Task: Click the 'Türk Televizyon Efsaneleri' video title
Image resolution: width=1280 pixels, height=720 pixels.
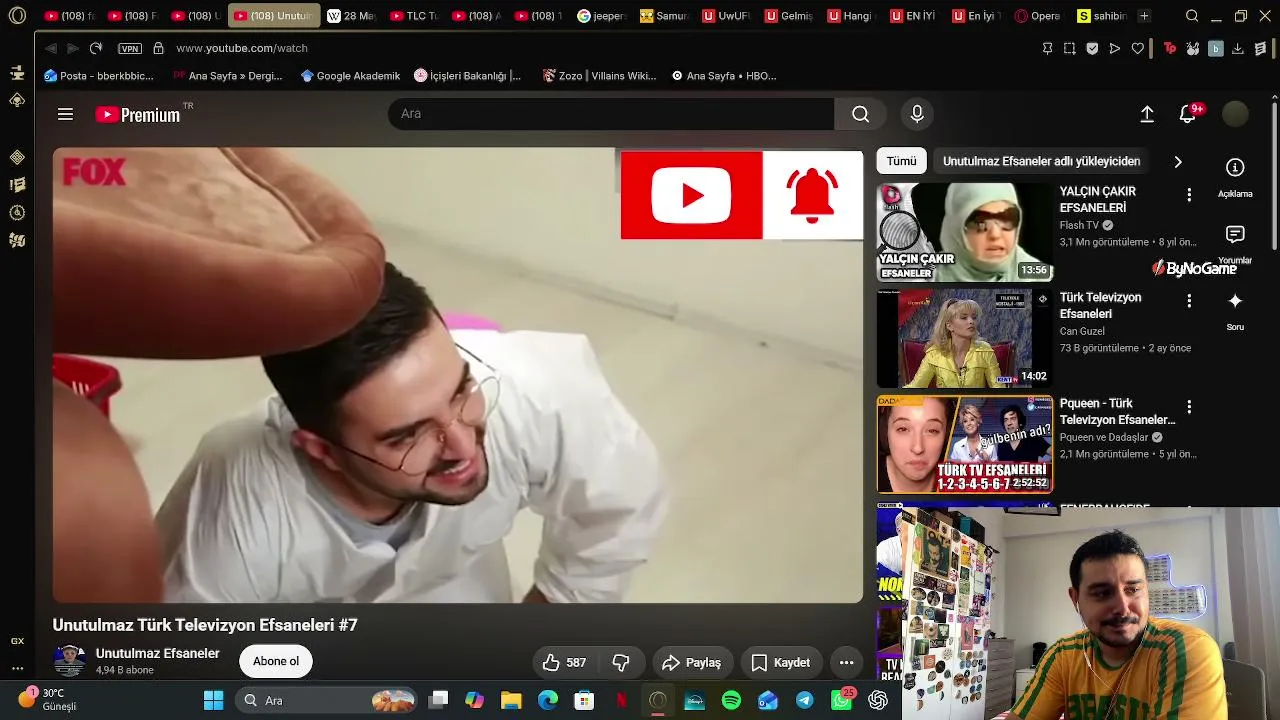Action: click(x=1100, y=305)
